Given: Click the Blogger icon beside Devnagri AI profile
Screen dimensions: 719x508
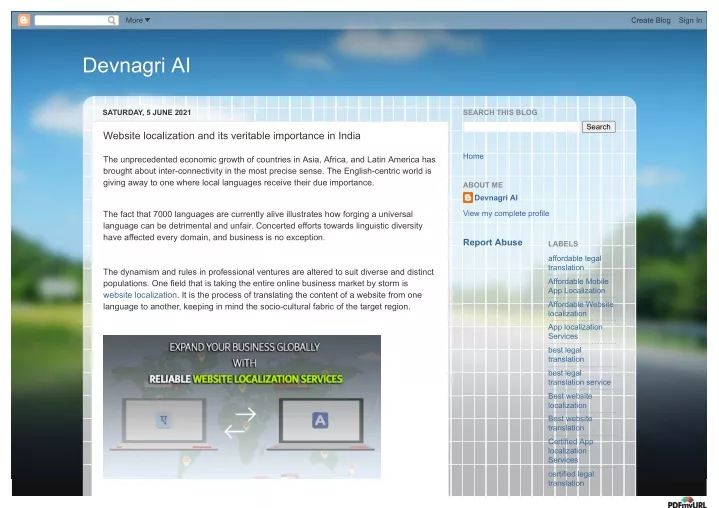Looking at the screenshot, I should point(468,198).
